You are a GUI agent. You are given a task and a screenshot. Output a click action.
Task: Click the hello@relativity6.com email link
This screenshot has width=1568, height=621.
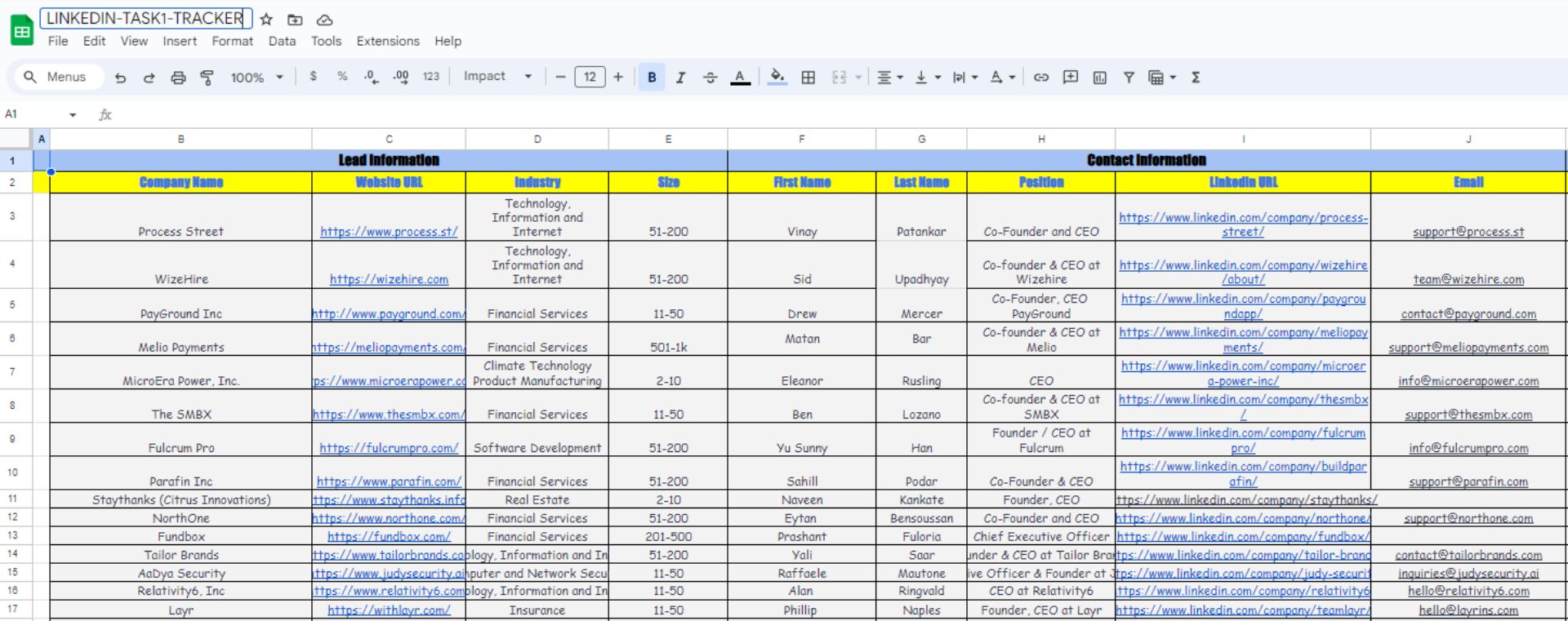pyautogui.click(x=1468, y=591)
